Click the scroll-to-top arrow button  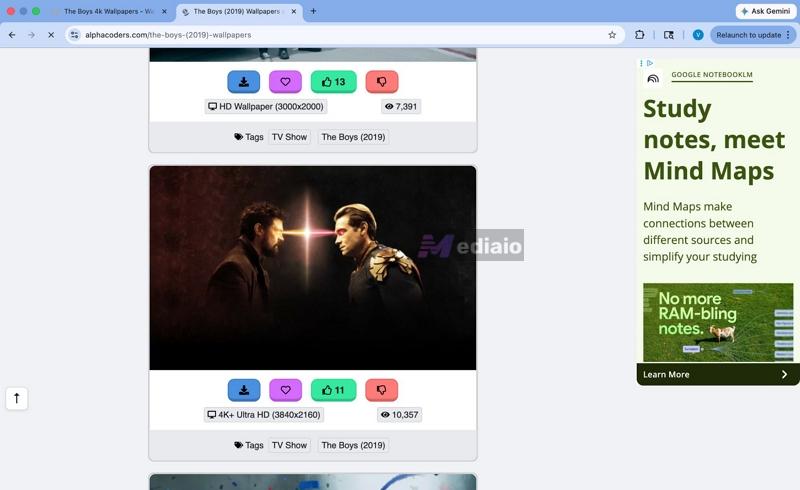point(17,398)
